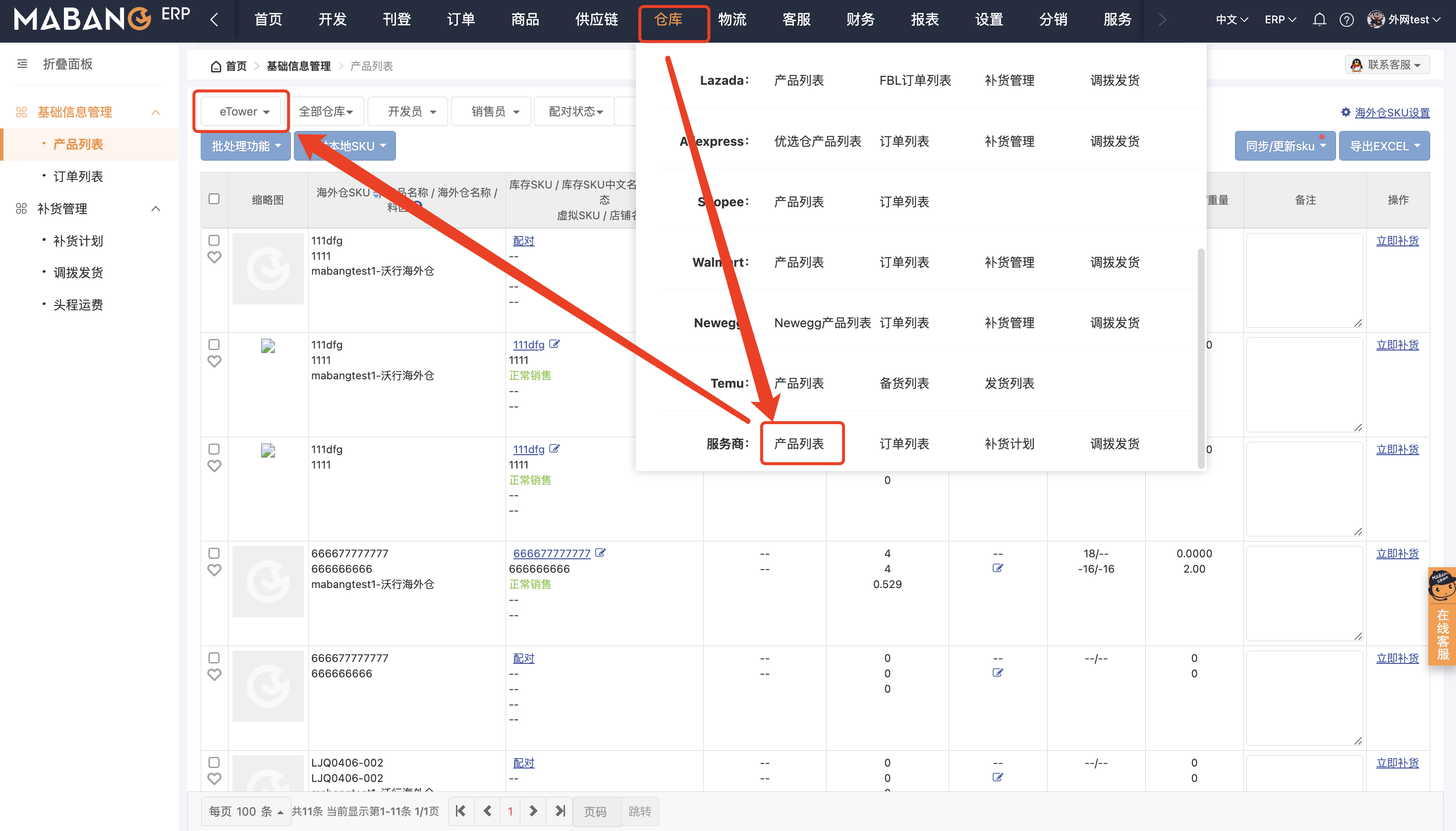1456x831 pixels.
Task: Click the home icon in breadcrumb
Action: [x=216, y=66]
